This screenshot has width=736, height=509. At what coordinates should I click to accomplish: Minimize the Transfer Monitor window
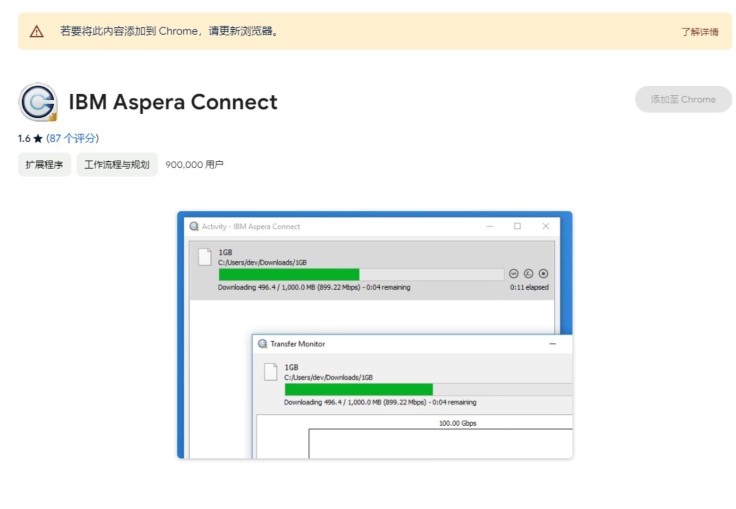tap(552, 344)
